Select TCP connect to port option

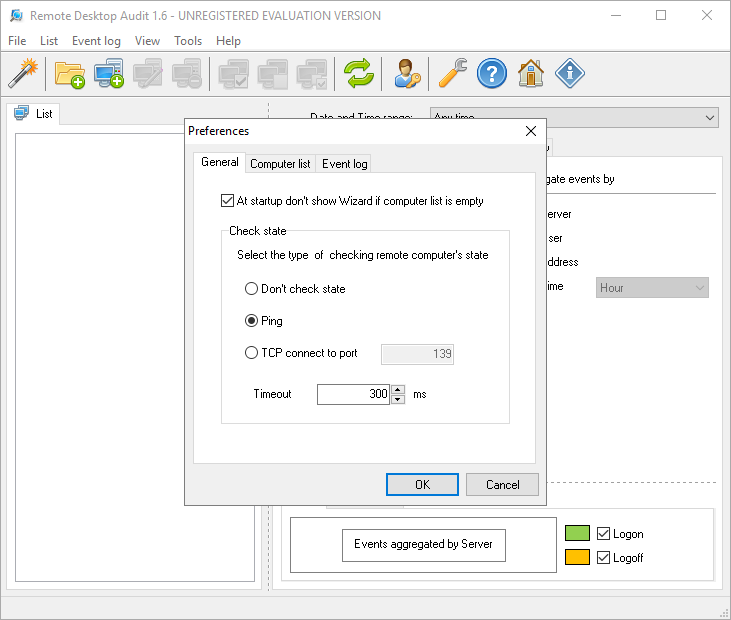251,353
